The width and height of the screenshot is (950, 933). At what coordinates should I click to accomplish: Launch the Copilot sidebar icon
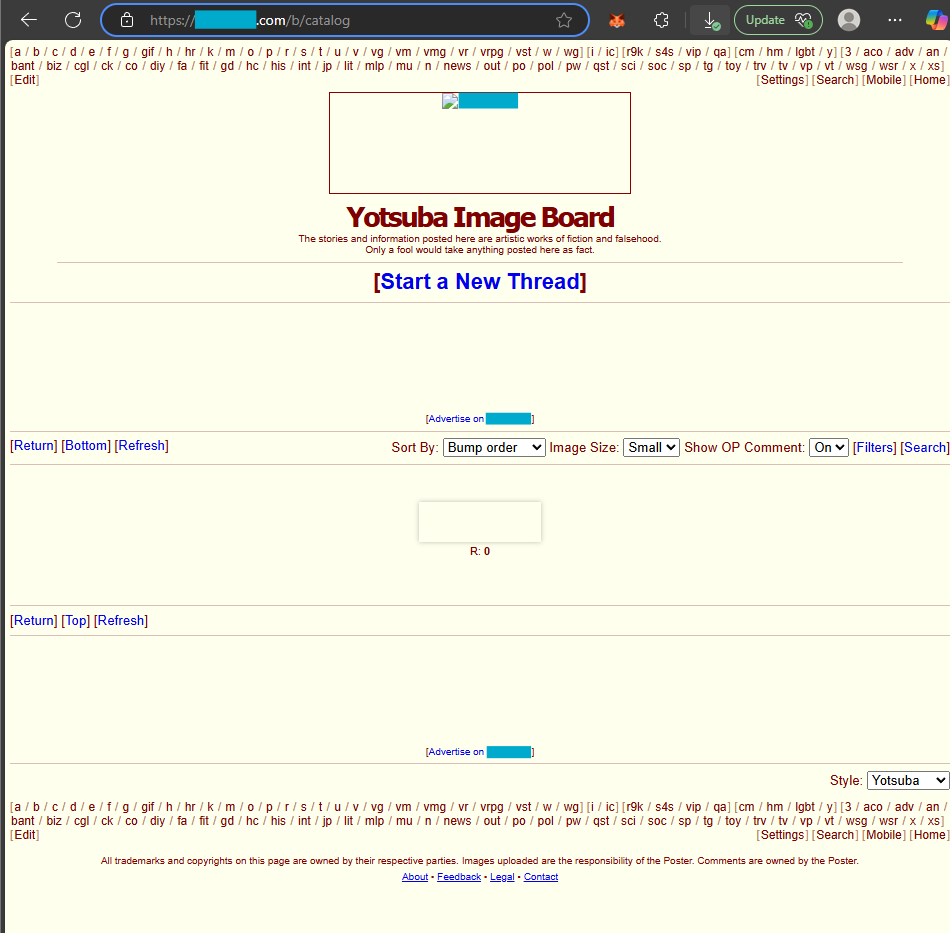pos(935,20)
